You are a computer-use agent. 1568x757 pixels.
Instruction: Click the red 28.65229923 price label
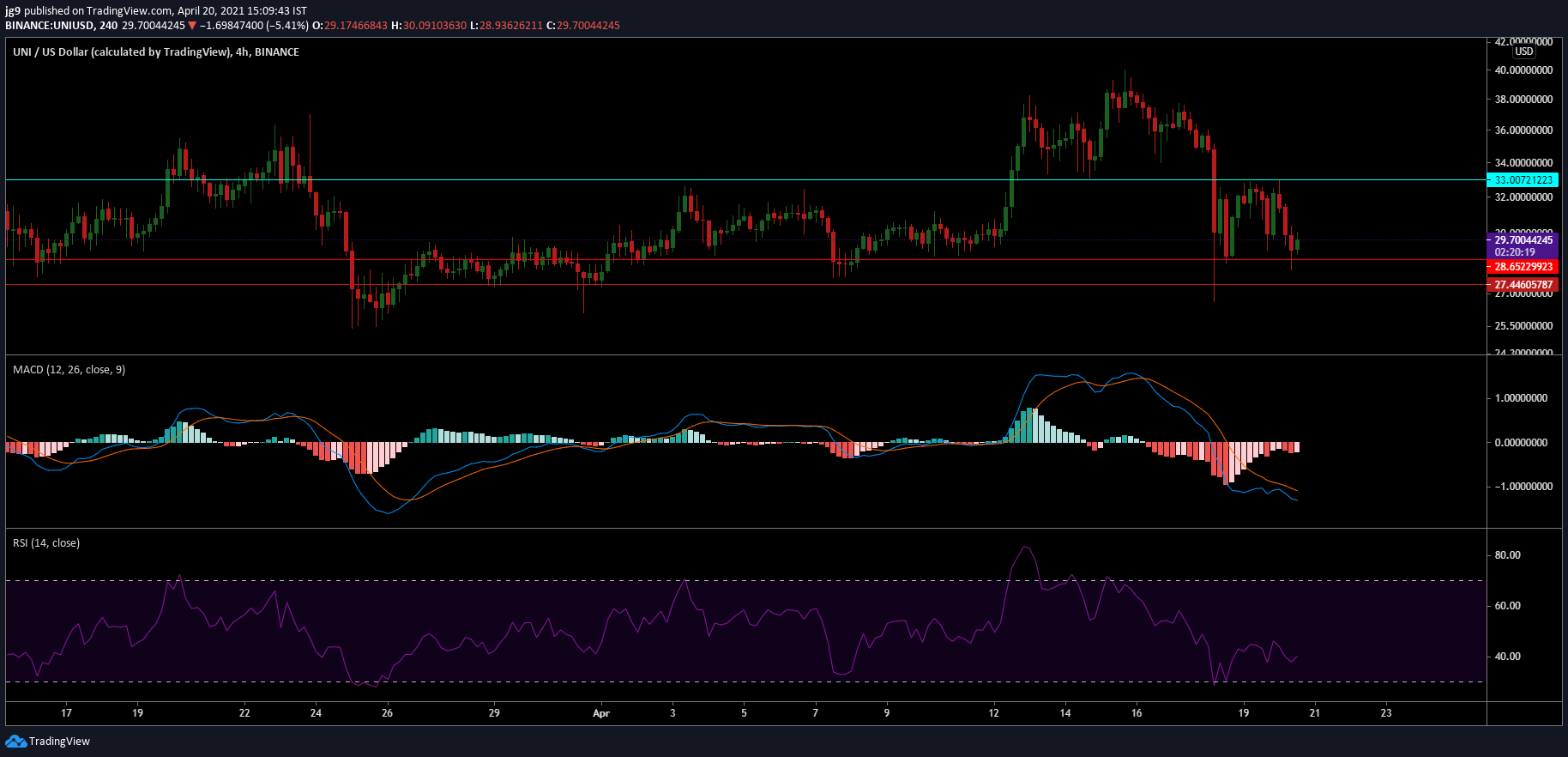[x=1523, y=267]
